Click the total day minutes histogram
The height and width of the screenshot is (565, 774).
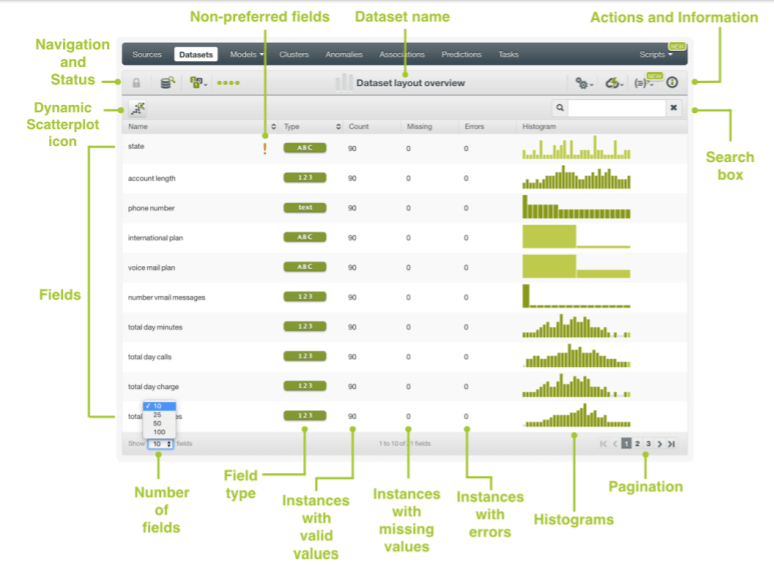coord(577,326)
